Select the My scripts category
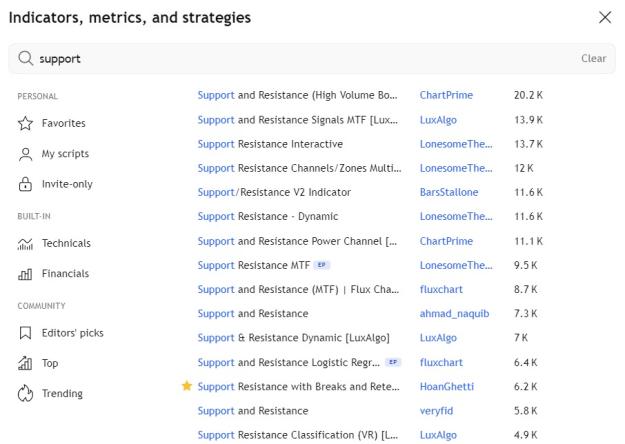Viewport: 625px width, 444px height. [65, 154]
